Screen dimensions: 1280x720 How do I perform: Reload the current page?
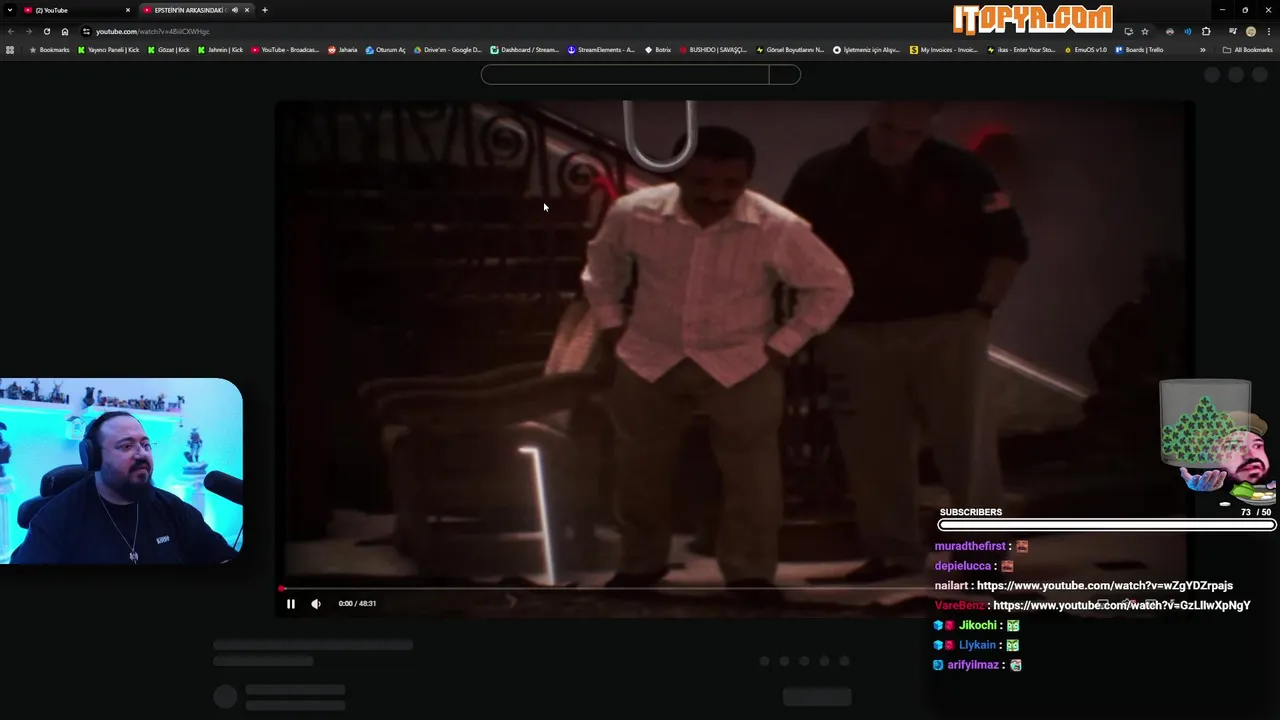(46, 31)
